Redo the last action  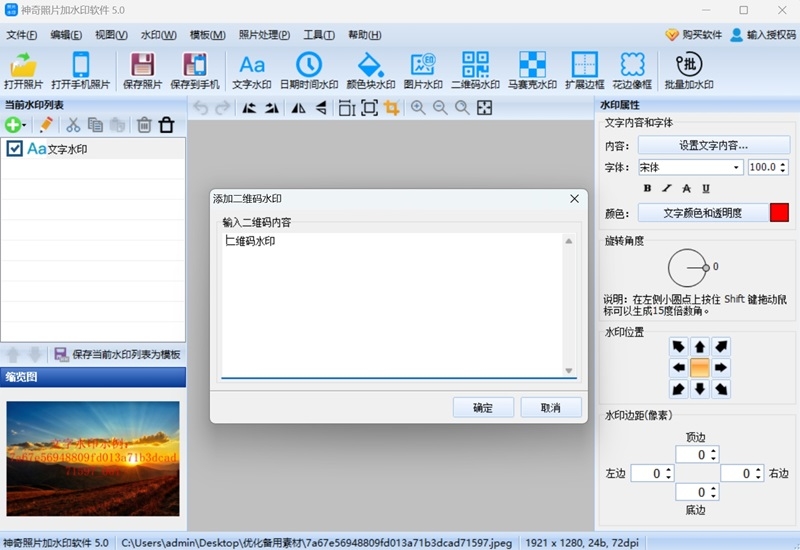point(222,108)
